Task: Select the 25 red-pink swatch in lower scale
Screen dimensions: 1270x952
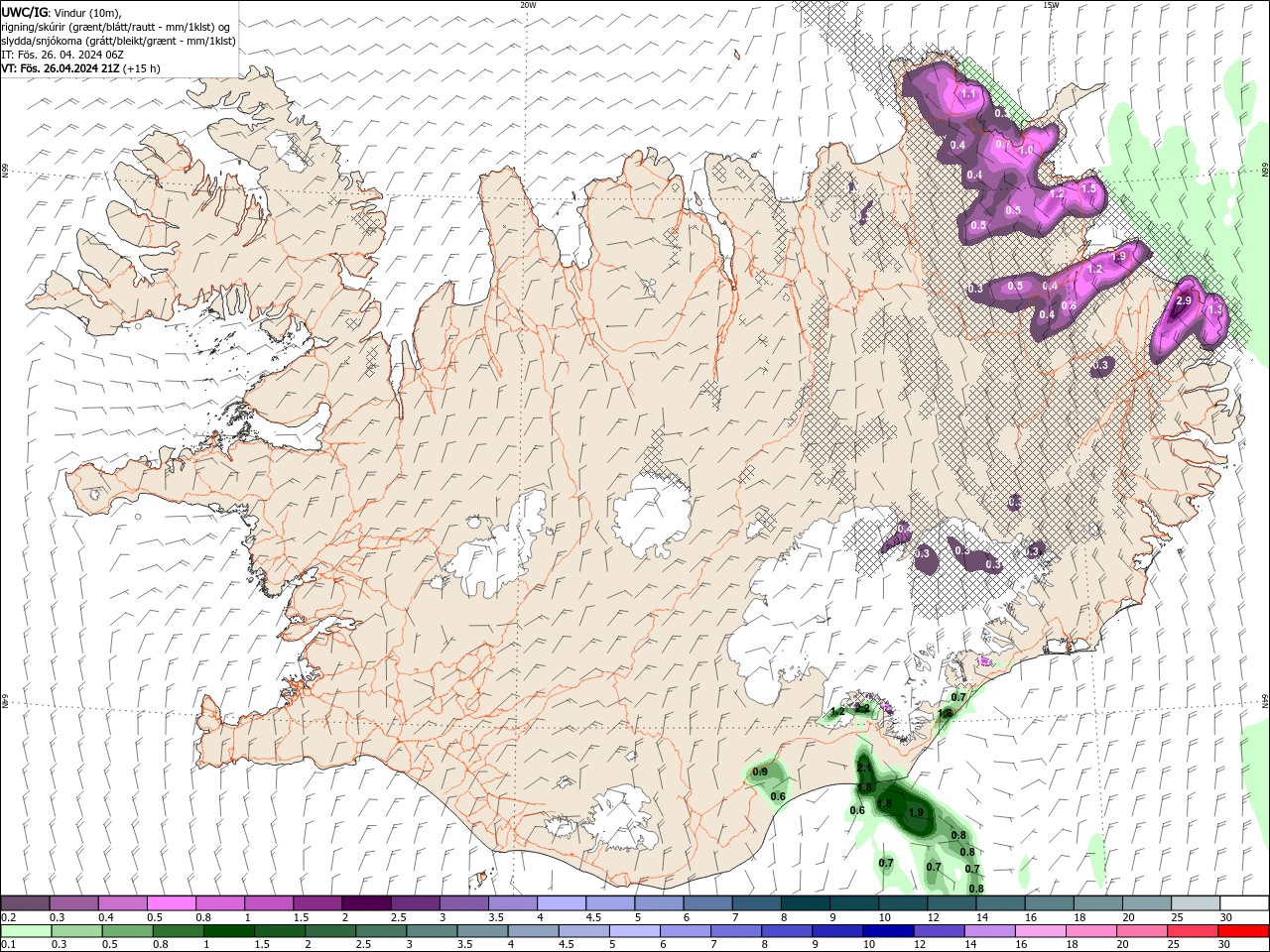Action: (x=1194, y=931)
